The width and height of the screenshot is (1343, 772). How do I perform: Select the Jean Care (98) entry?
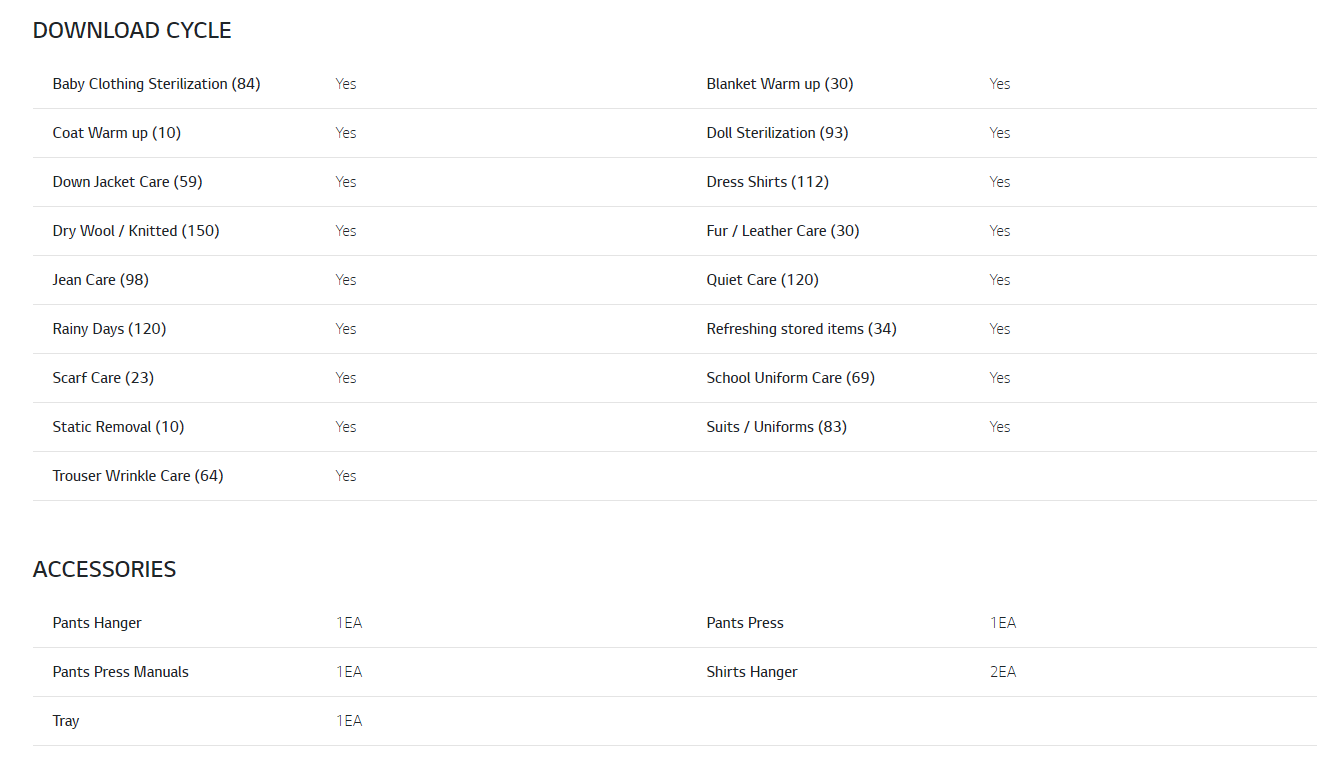coord(100,280)
